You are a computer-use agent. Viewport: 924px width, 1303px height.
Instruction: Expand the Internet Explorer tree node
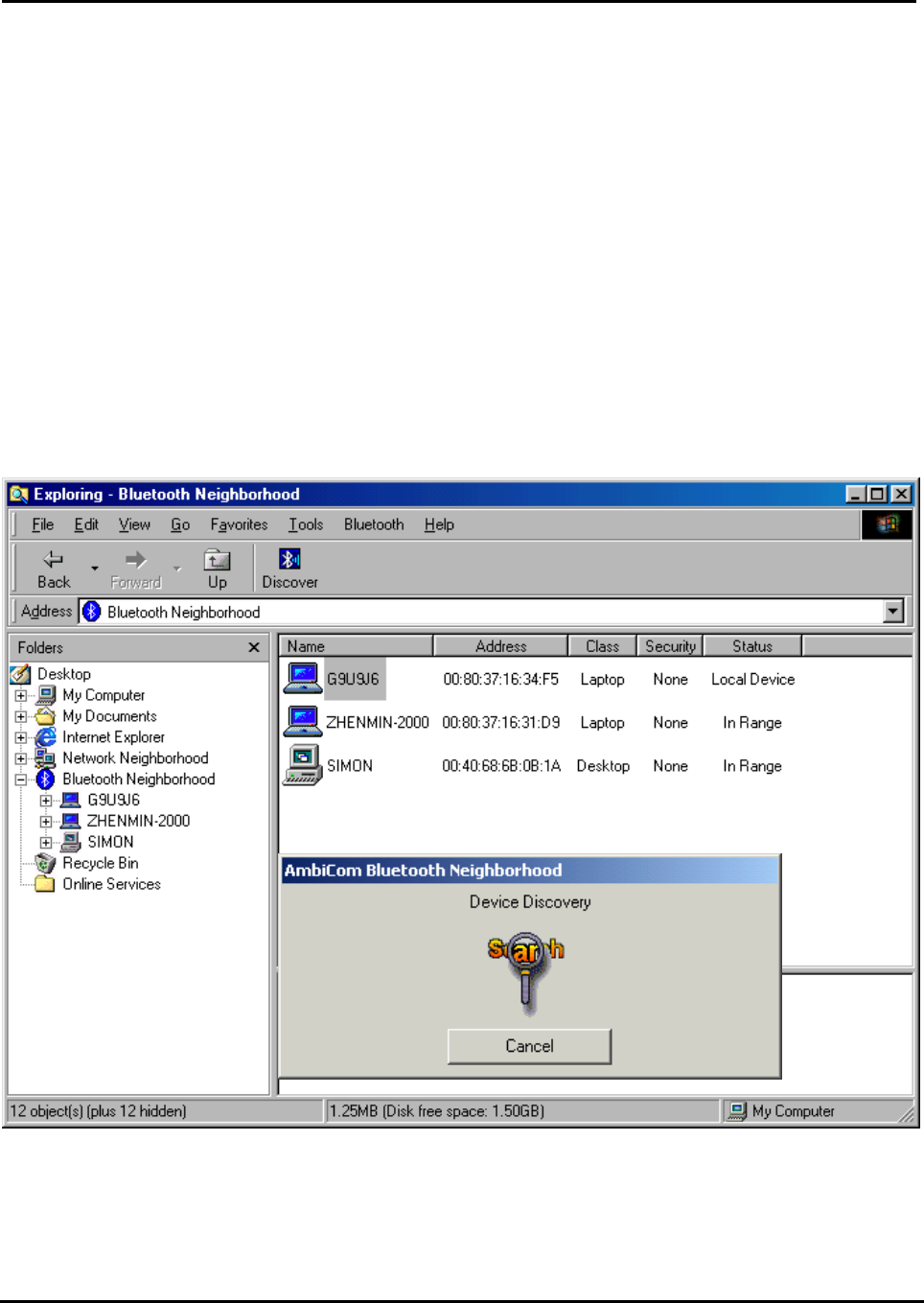click(x=21, y=738)
